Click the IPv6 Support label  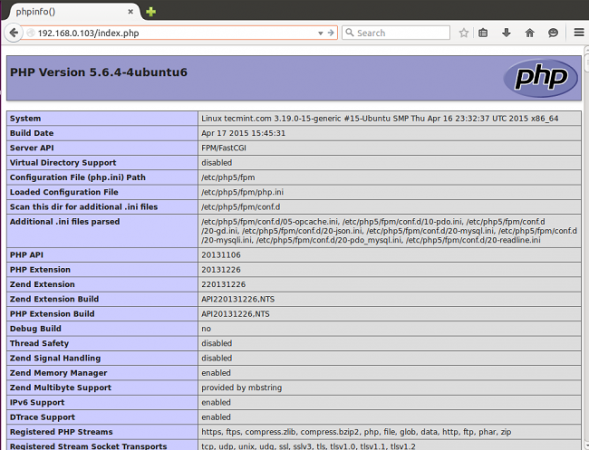tap(37, 402)
